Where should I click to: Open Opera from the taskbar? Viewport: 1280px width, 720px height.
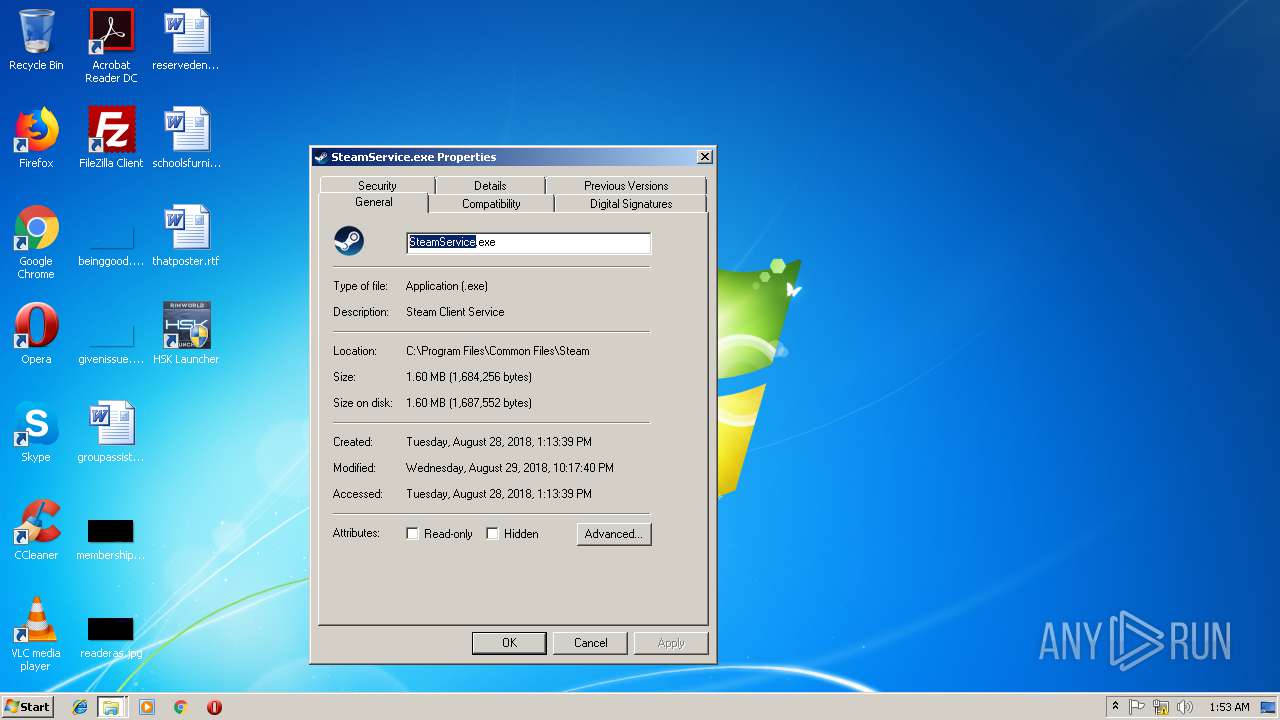click(x=214, y=707)
